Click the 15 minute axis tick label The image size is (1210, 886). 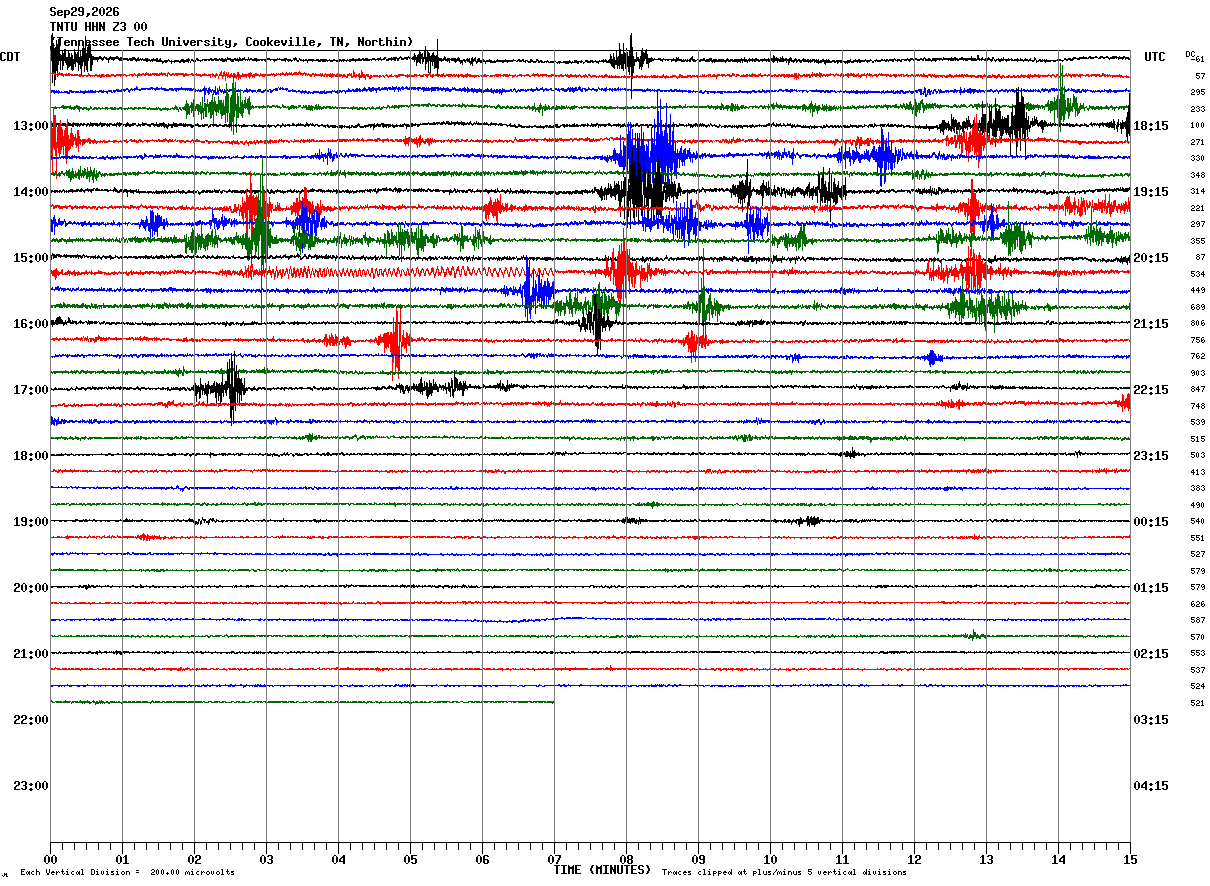coord(1130,859)
